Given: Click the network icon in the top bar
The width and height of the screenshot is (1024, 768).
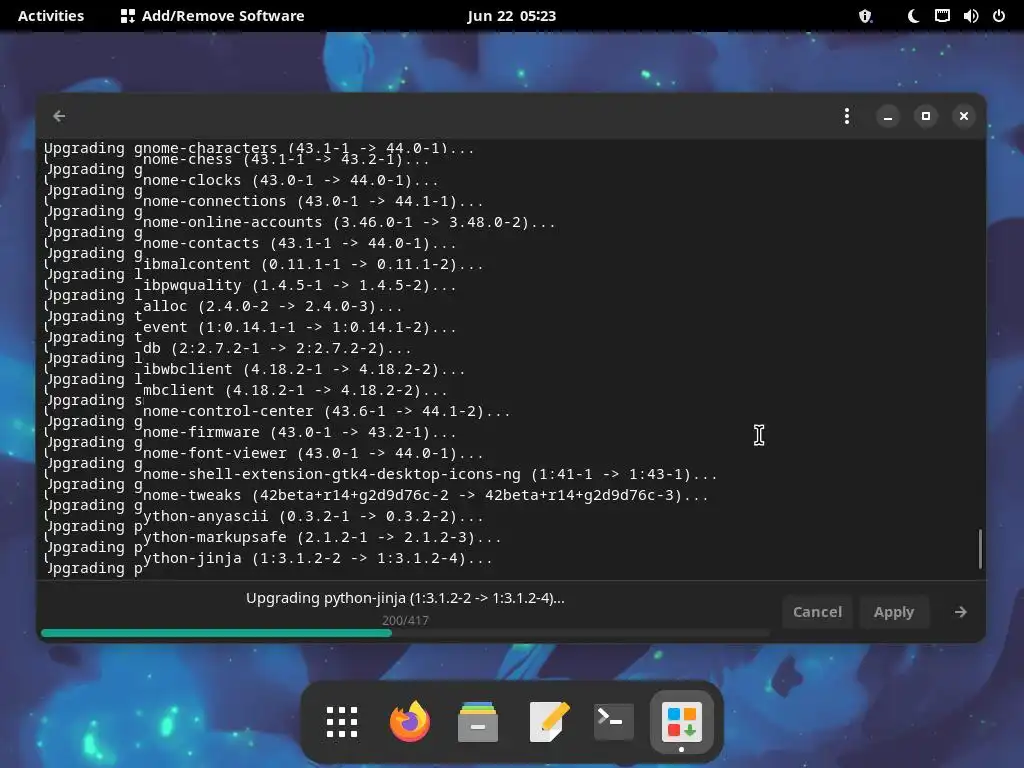Looking at the screenshot, I should [x=942, y=16].
